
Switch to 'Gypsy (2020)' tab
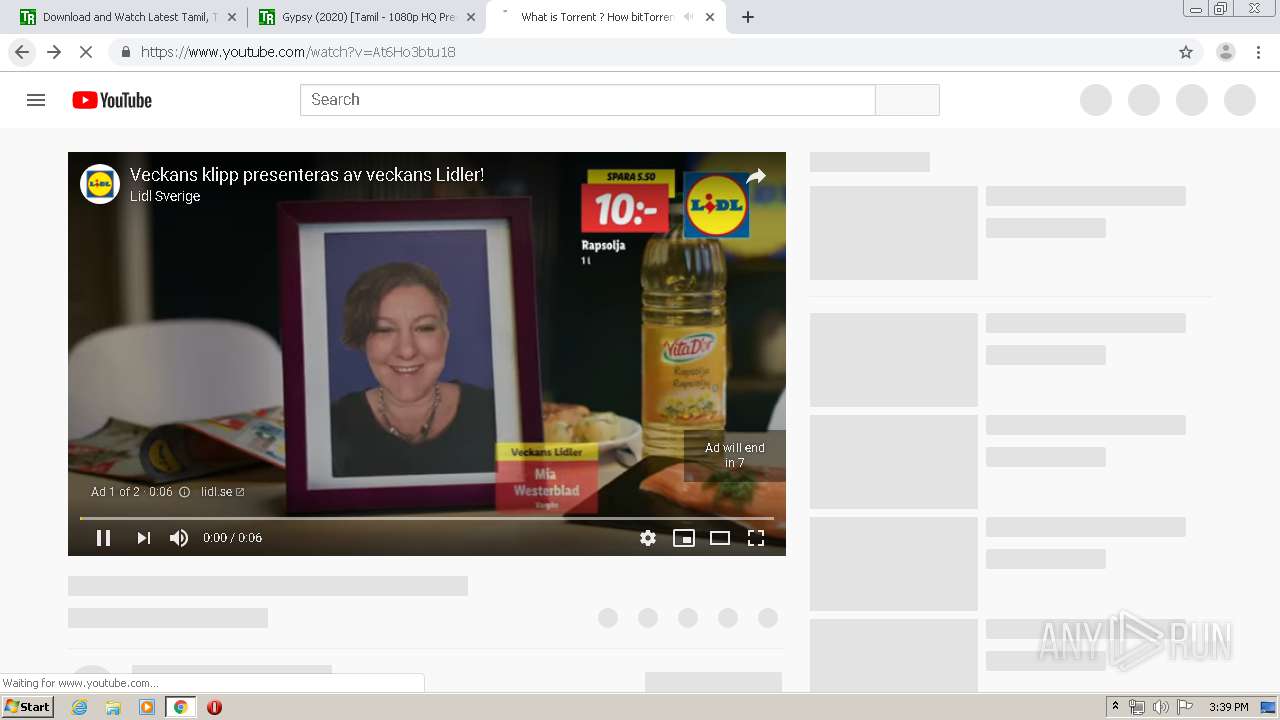coord(367,17)
